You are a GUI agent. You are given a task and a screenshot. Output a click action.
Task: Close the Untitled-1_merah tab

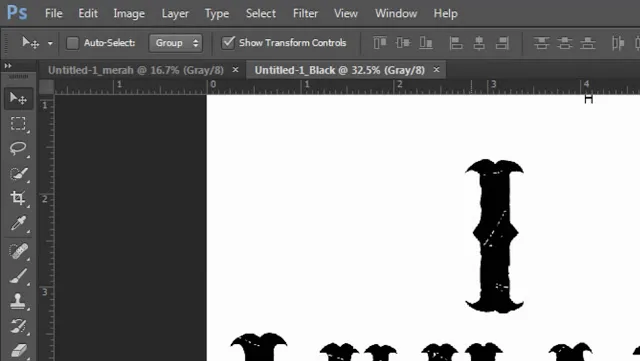[236, 70]
